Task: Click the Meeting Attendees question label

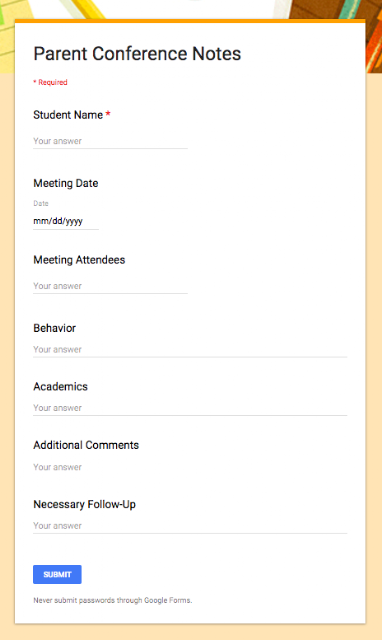Action: (x=79, y=260)
